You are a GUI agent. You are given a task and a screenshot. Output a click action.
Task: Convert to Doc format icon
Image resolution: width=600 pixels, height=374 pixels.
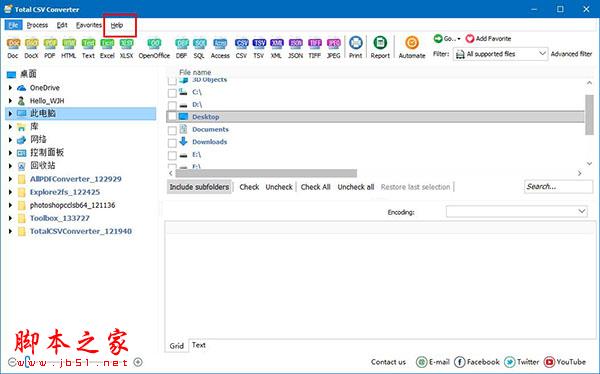(13, 43)
